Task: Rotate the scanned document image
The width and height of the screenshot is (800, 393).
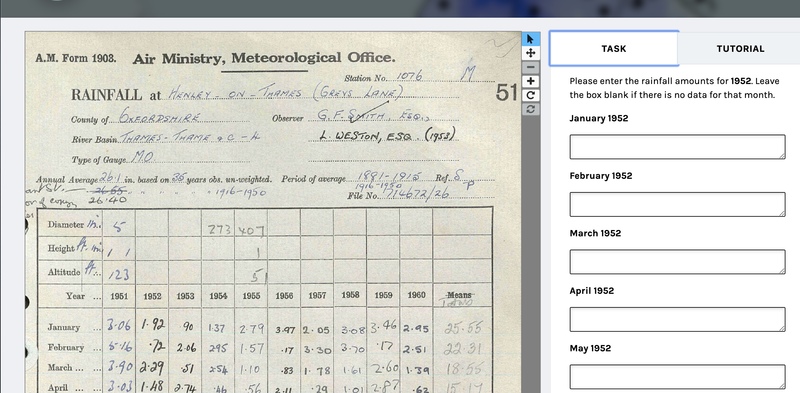Action: (530, 95)
